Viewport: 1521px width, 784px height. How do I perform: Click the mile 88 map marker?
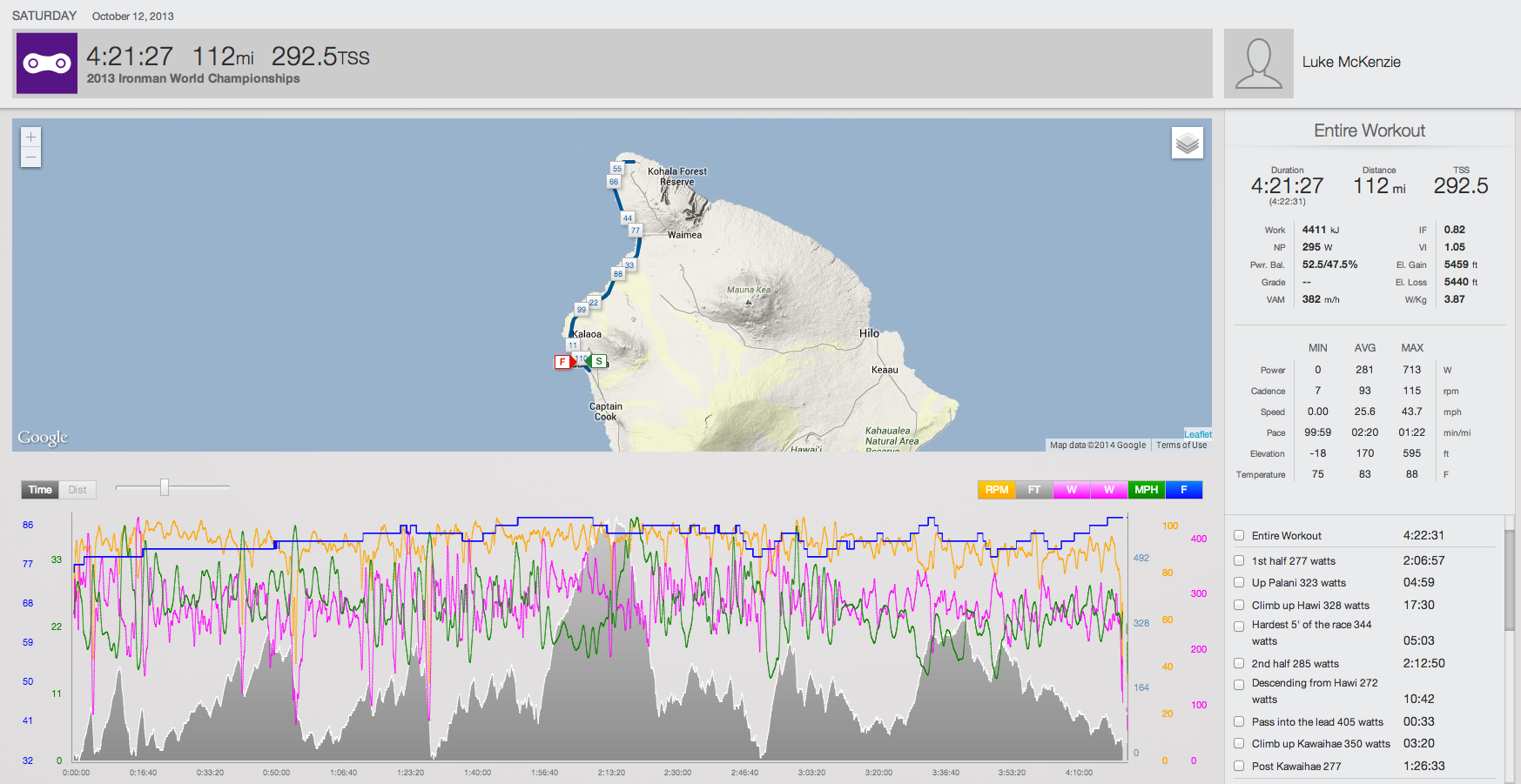click(x=618, y=273)
